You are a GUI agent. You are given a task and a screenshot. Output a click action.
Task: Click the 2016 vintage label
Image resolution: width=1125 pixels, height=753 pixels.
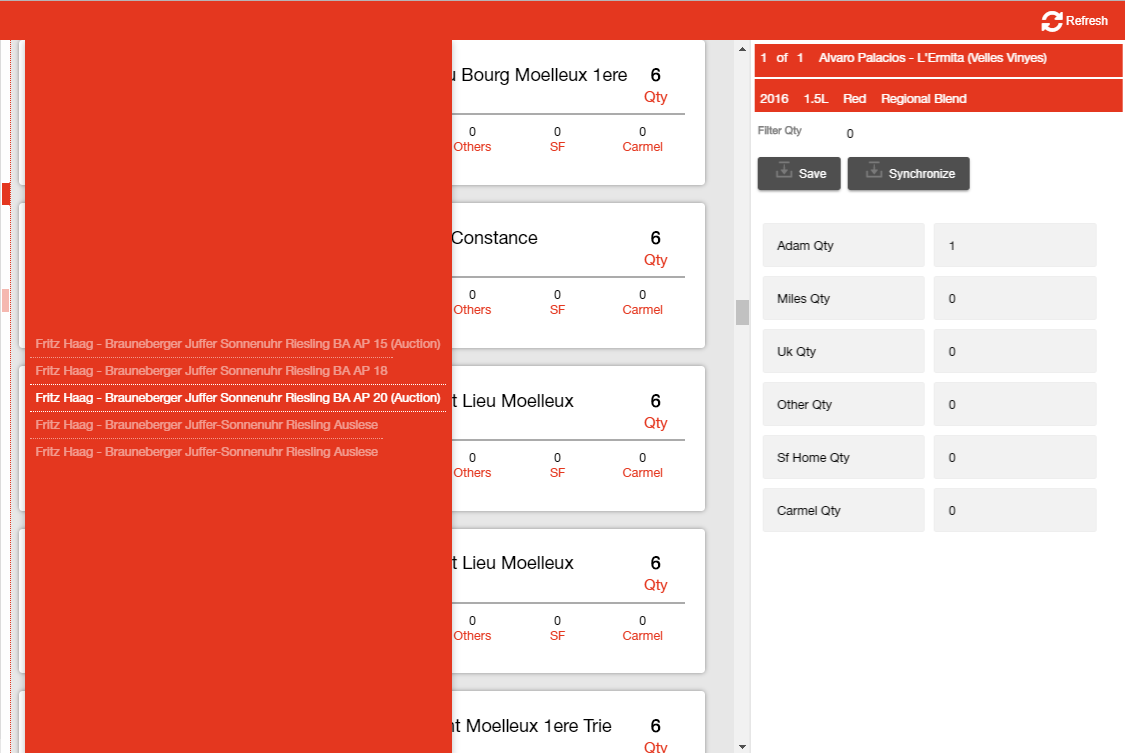[773, 99]
